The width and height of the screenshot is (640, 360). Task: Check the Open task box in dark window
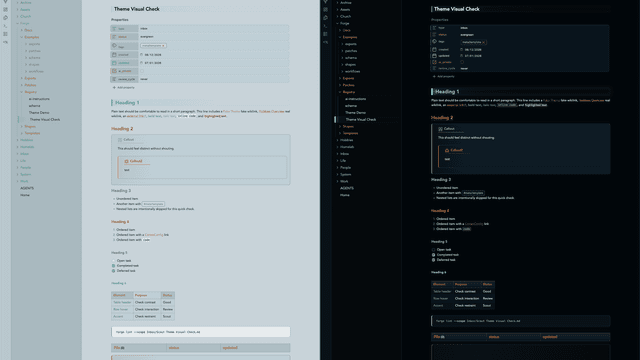pos(433,249)
